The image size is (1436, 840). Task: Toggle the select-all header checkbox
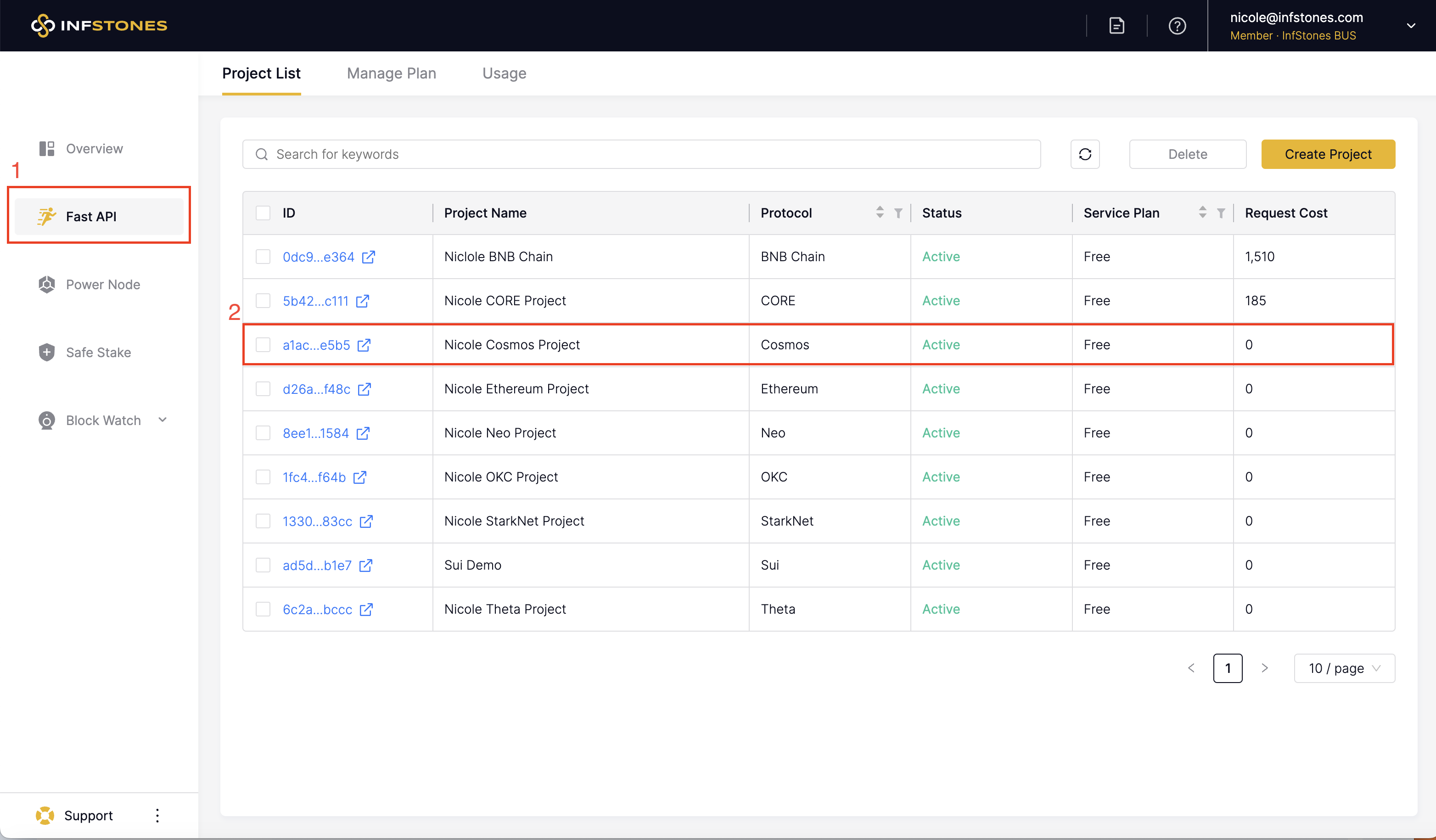coord(263,213)
